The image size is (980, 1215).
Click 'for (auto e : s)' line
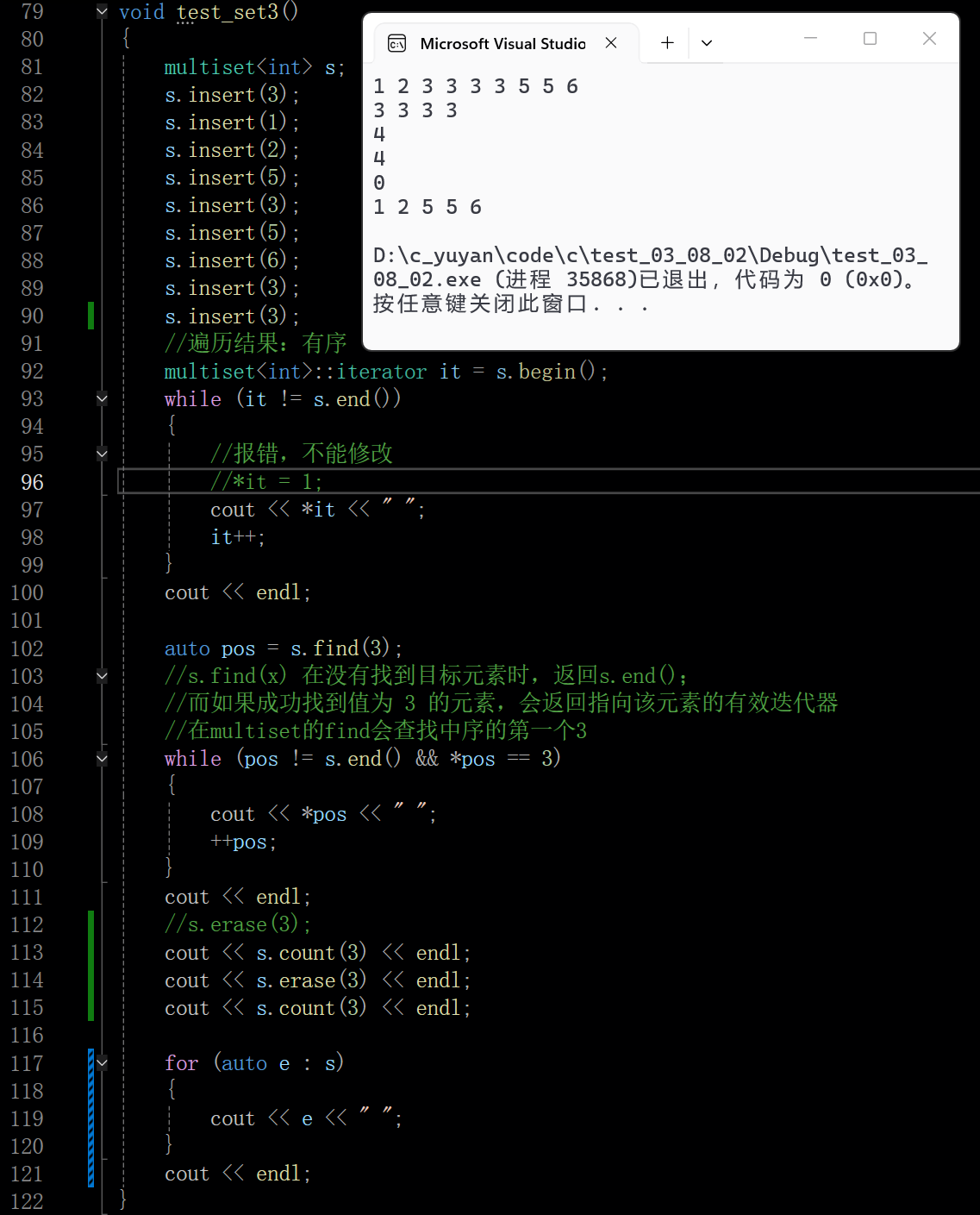click(254, 1063)
